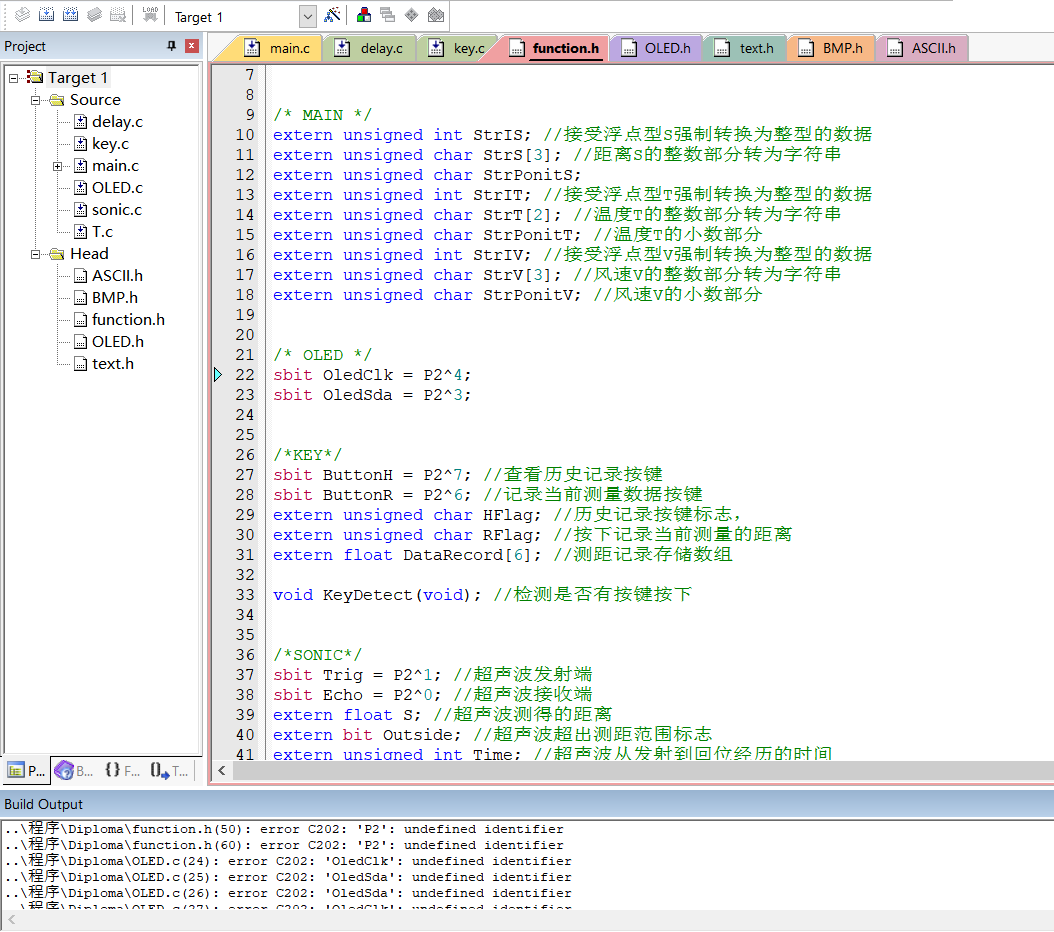
Task: Click the editor horizontal scrollbar left arrow
Action: [222, 771]
